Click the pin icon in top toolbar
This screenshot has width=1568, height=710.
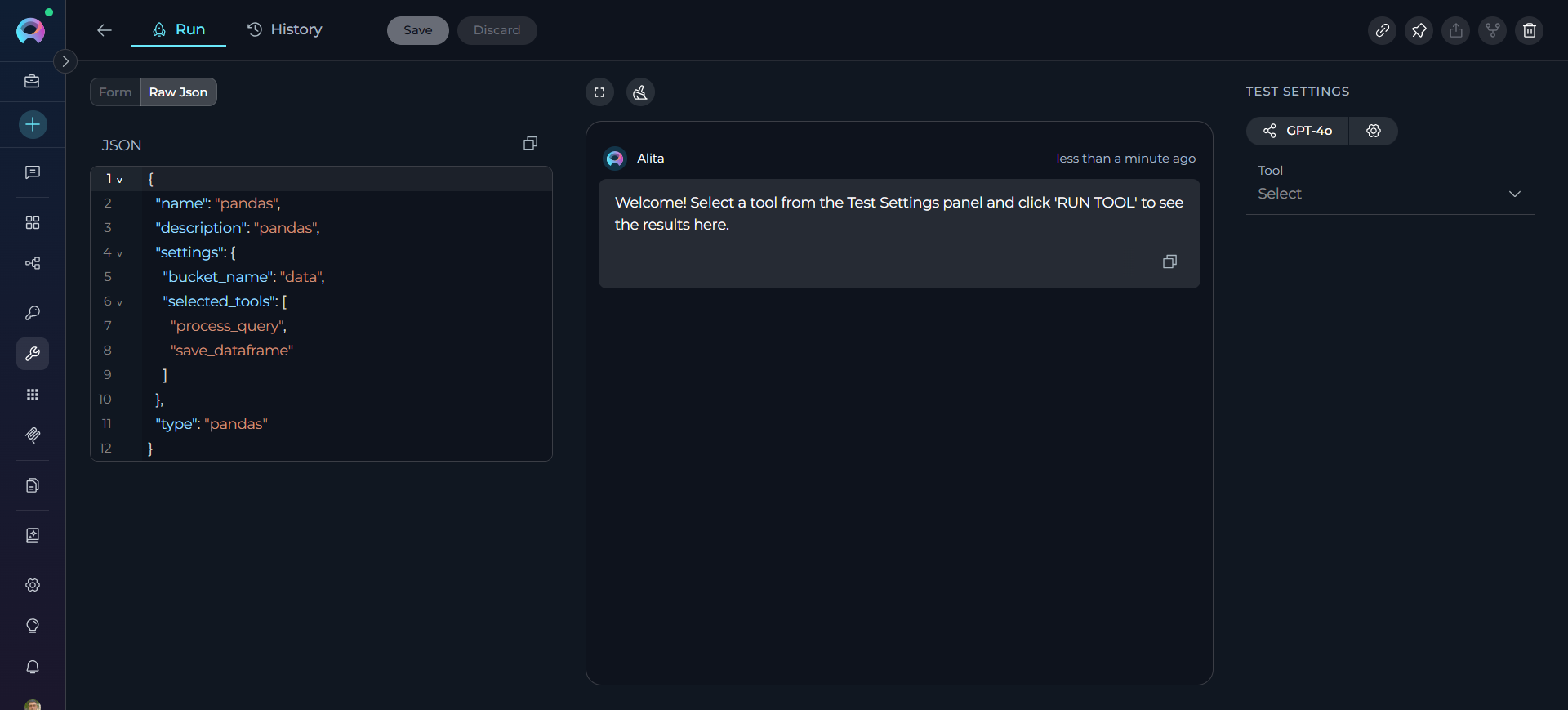click(1419, 30)
